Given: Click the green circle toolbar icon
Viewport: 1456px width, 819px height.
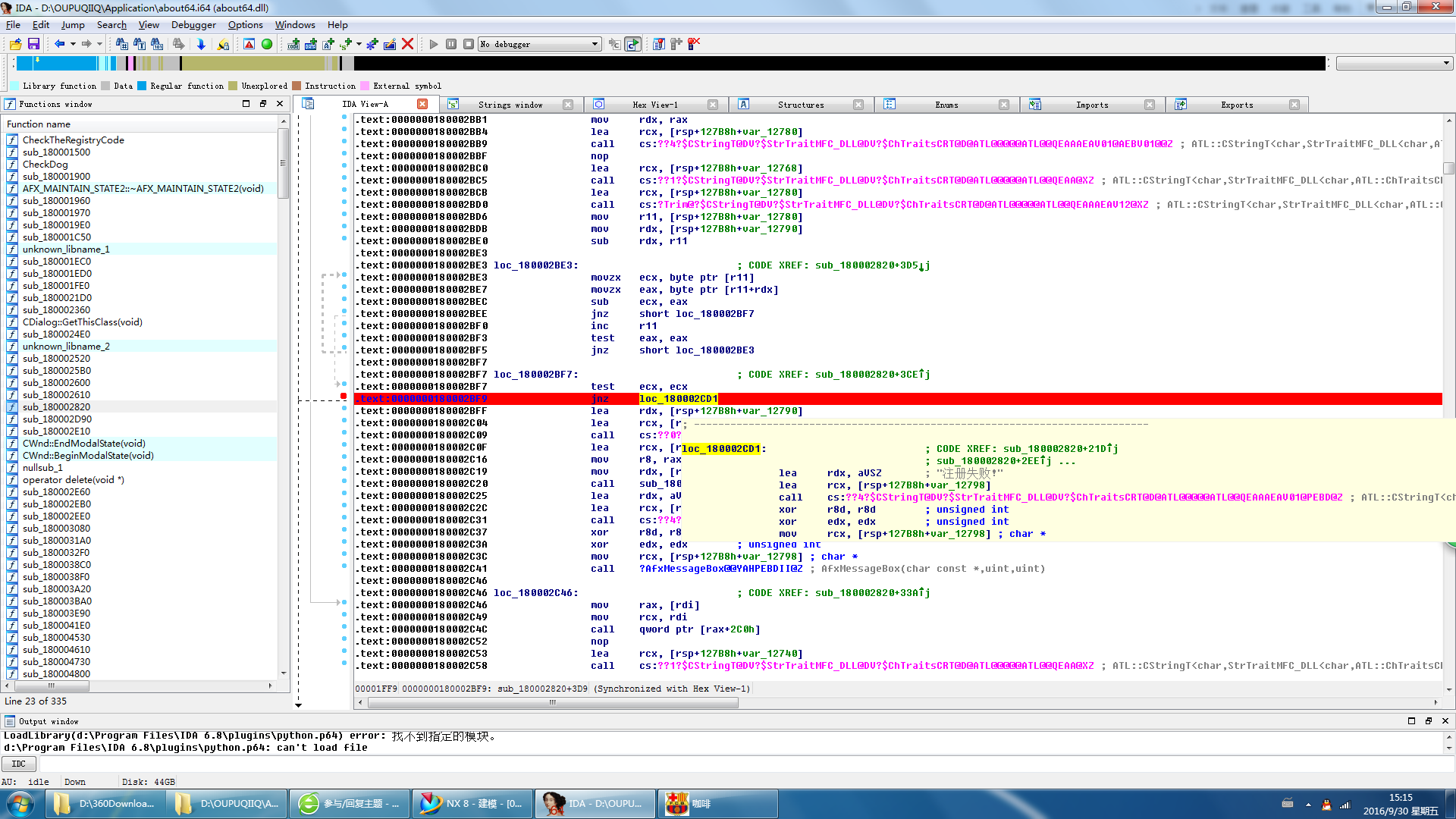Looking at the screenshot, I should 267,44.
